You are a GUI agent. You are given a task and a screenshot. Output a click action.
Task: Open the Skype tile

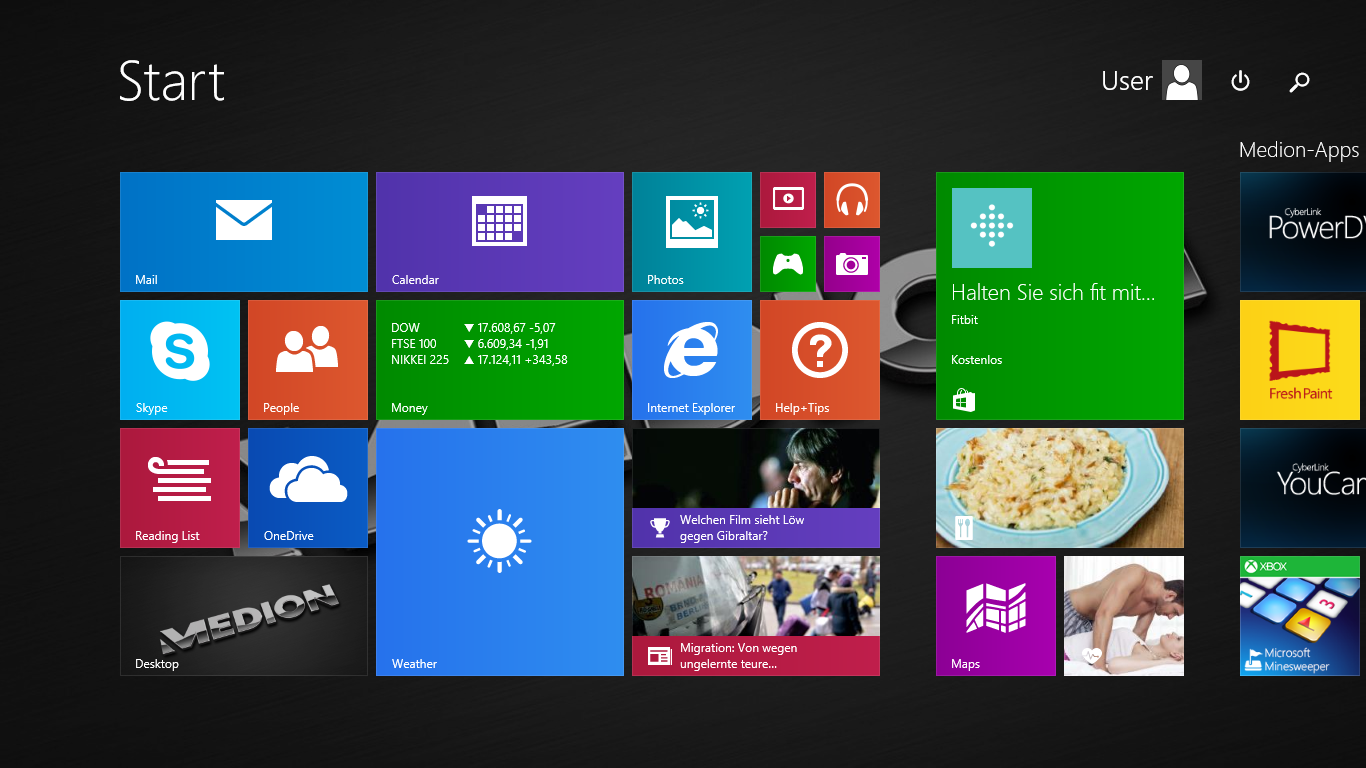[180, 360]
